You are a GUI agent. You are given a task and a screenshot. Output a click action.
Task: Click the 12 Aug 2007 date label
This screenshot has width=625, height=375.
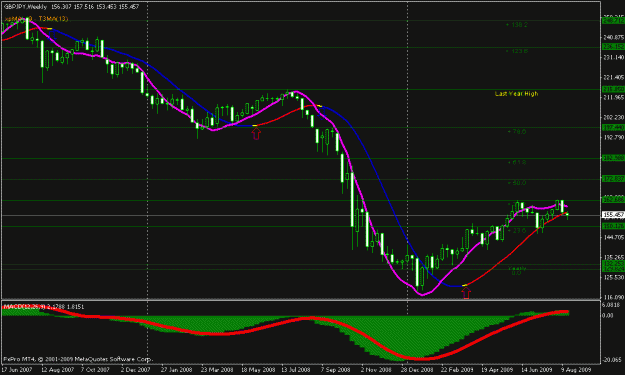tap(58, 370)
